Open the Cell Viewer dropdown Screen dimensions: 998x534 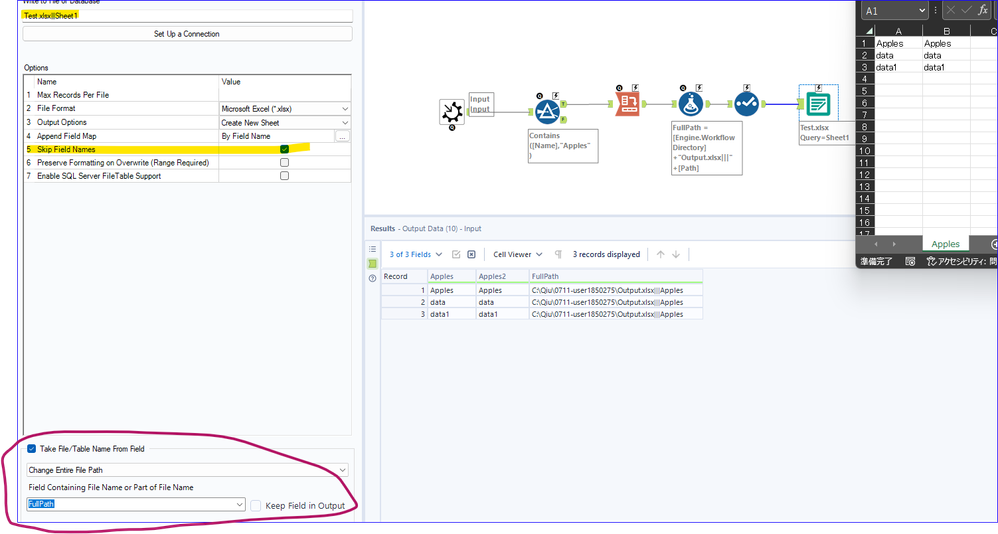click(x=517, y=254)
